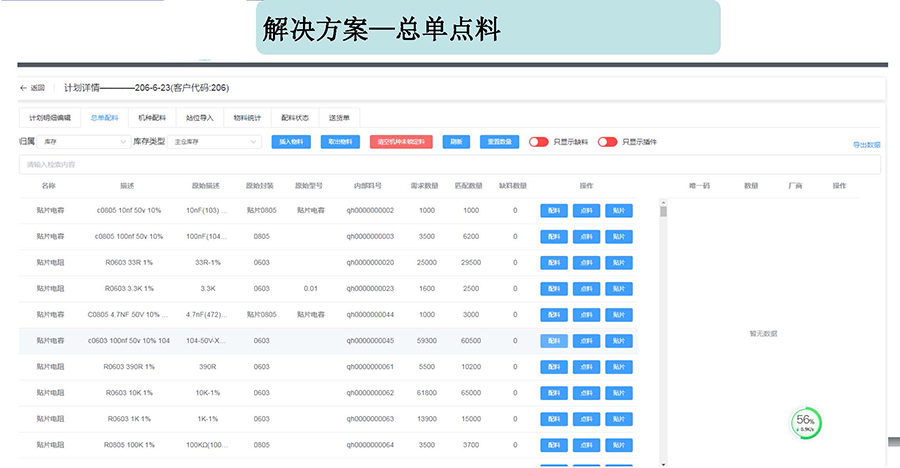The width and height of the screenshot is (900, 468).
Task: Click 配料 button for qh0000000002 row
Action: tap(554, 210)
